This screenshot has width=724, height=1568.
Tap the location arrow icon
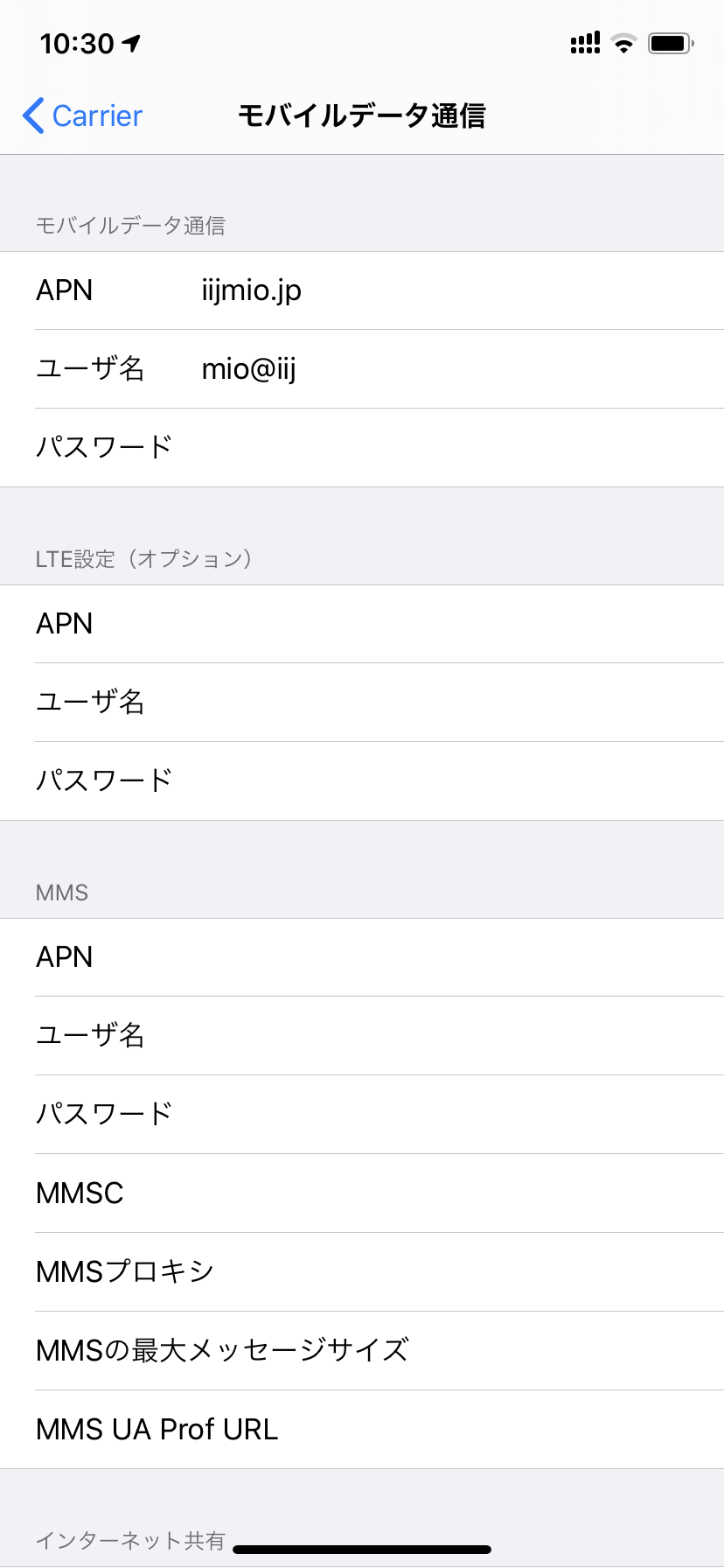pyautogui.click(x=132, y=43)
